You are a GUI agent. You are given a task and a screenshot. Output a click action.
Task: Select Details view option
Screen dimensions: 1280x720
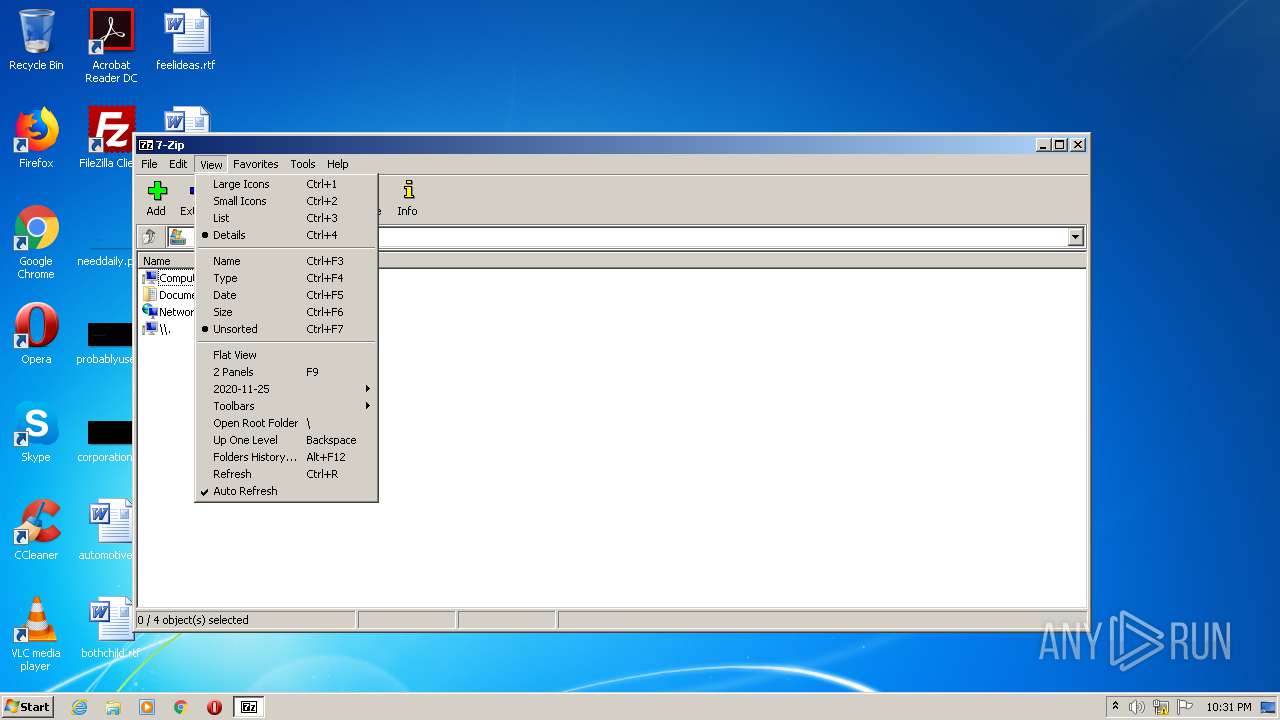[x=286, y=235]
